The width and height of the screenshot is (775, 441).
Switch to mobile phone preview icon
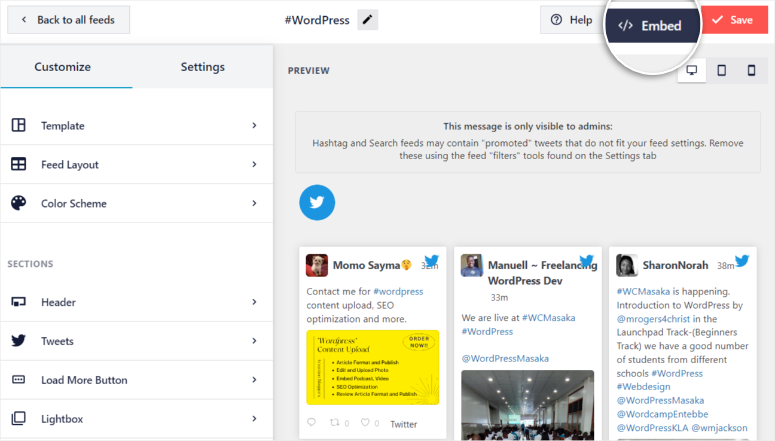click(x=751, y=70)
